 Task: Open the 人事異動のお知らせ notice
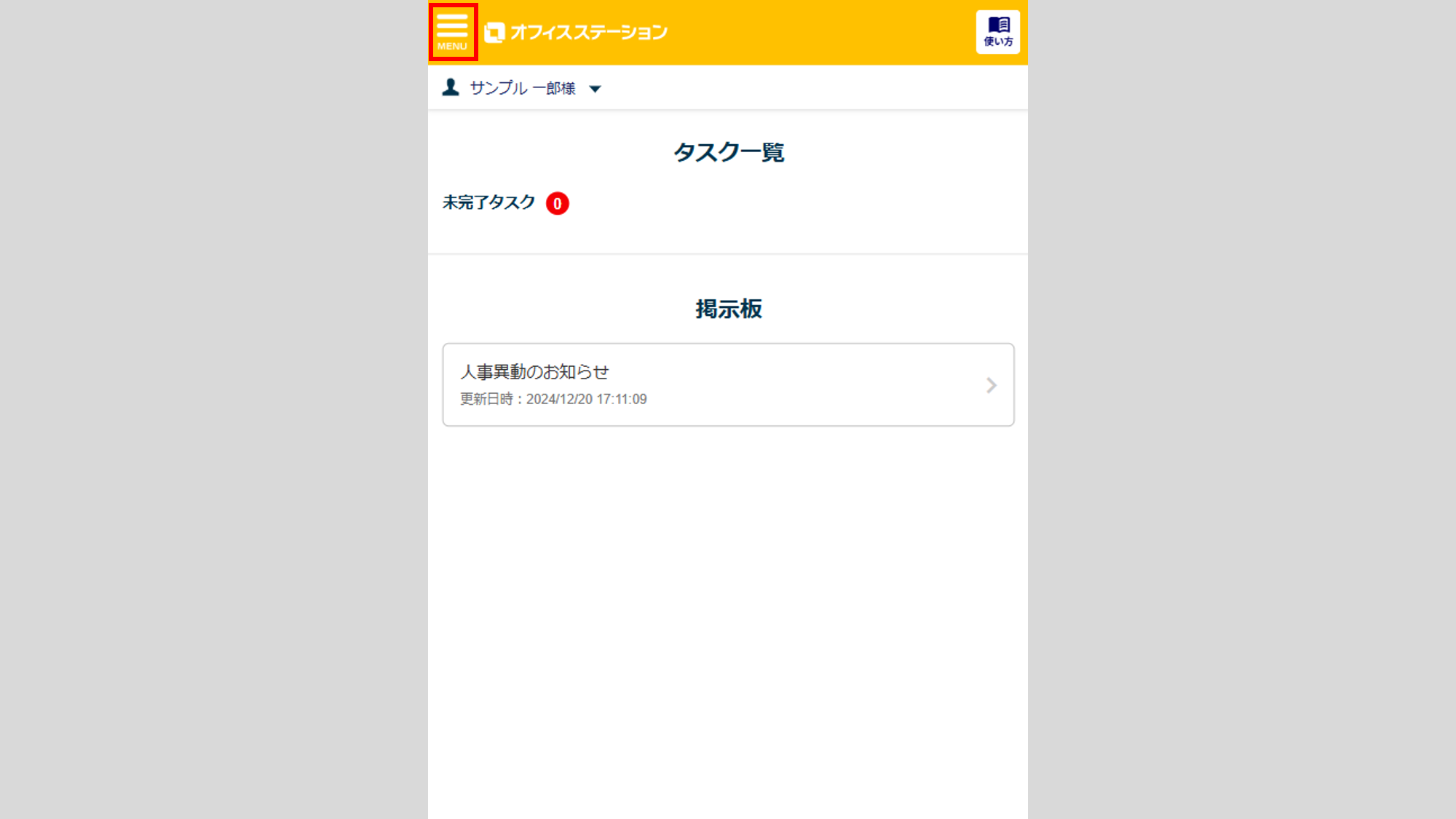click(x=728, y=384)
